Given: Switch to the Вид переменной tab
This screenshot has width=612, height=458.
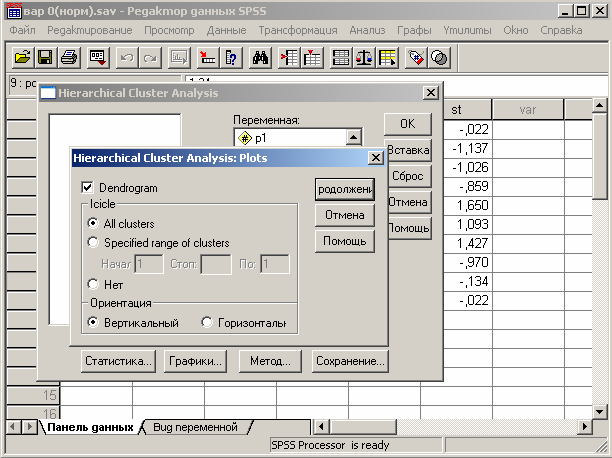Looking at the screenshot, I should point(195,427).
